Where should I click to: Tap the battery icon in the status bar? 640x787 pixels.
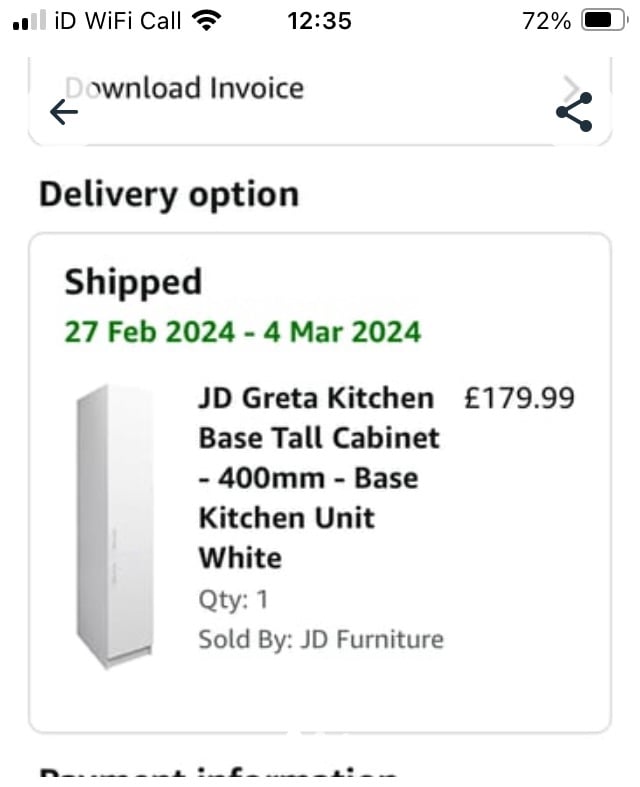604,21
